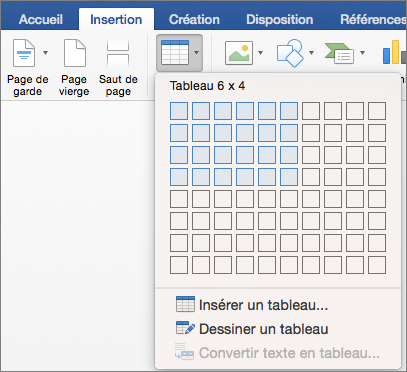The height and width of the screenshot is (372, 407).
Task: Select grid cell column 3, row 2
Action: click(223, 133)
